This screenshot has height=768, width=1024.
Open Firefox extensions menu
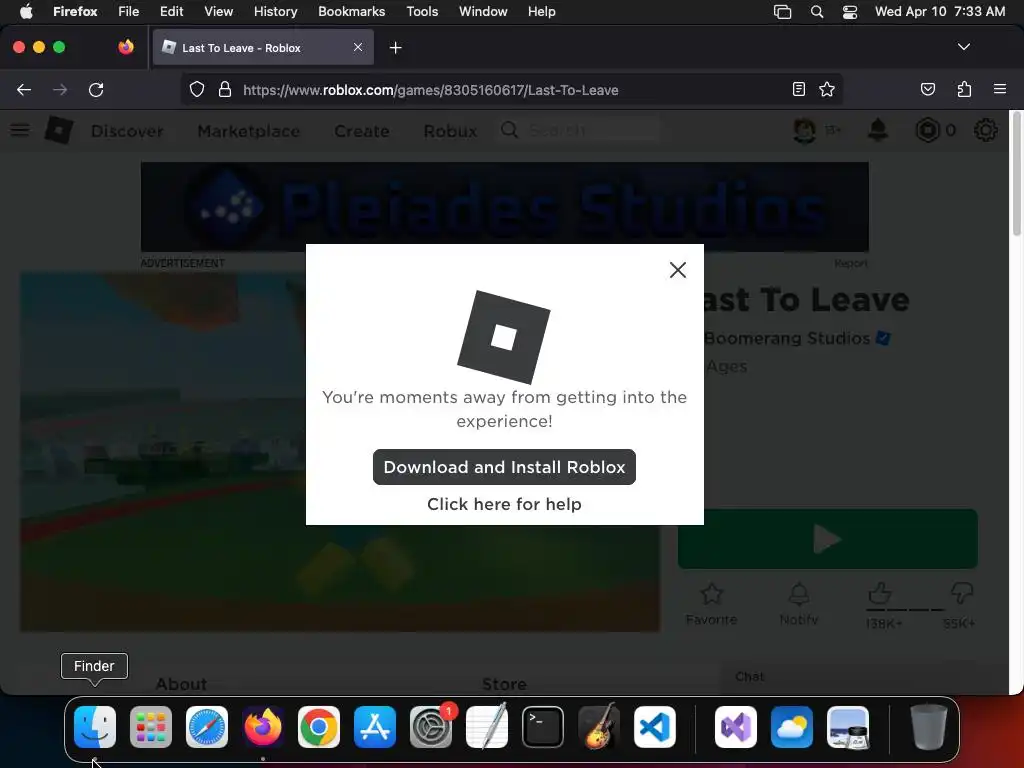(x=964, y=89)
